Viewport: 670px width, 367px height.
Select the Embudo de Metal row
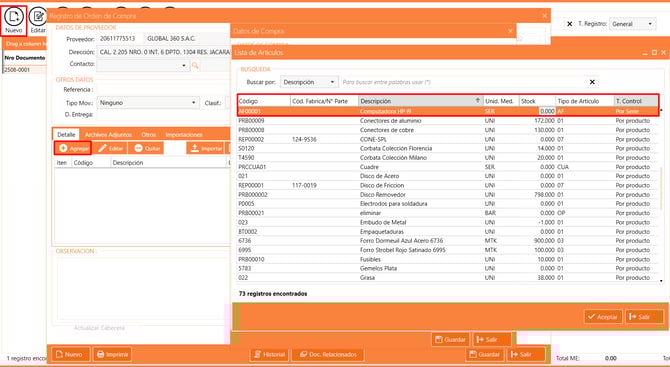(447, 222)
